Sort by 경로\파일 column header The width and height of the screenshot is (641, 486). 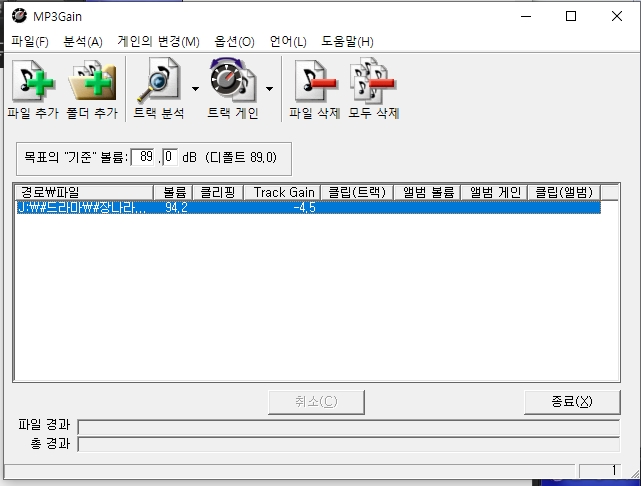[84, 192]
